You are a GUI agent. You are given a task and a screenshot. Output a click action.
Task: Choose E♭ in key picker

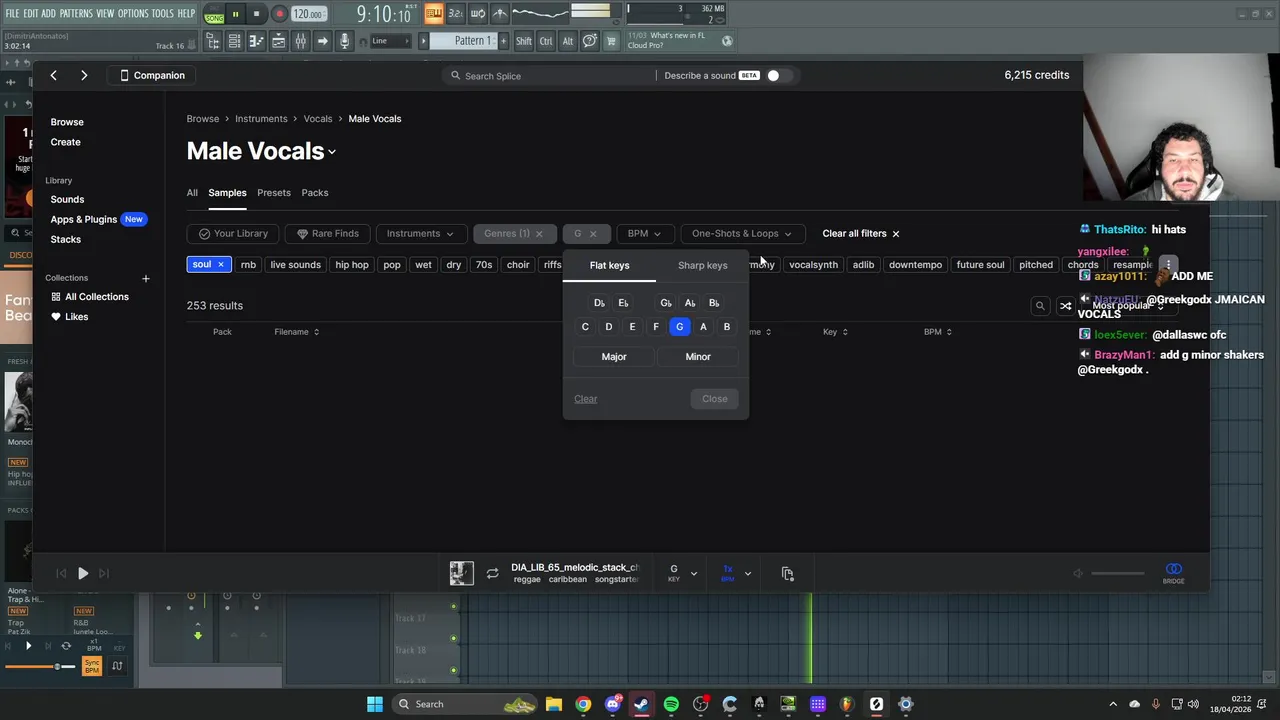[x=623, y=303]
